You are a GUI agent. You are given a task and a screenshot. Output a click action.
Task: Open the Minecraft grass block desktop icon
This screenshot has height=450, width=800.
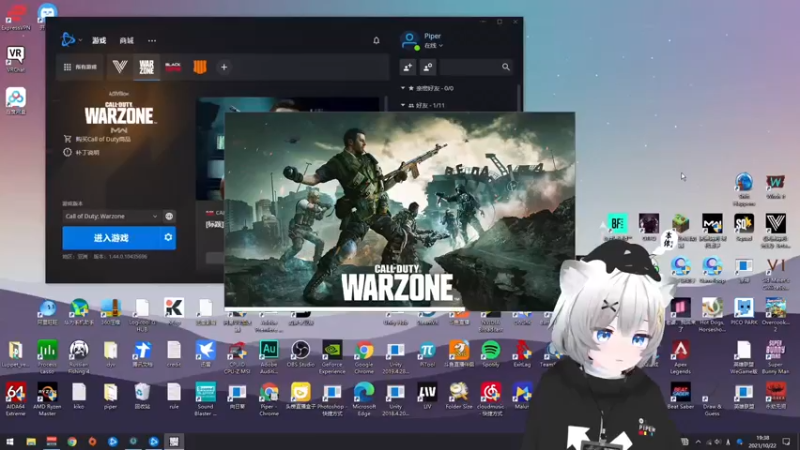point(680,223)
